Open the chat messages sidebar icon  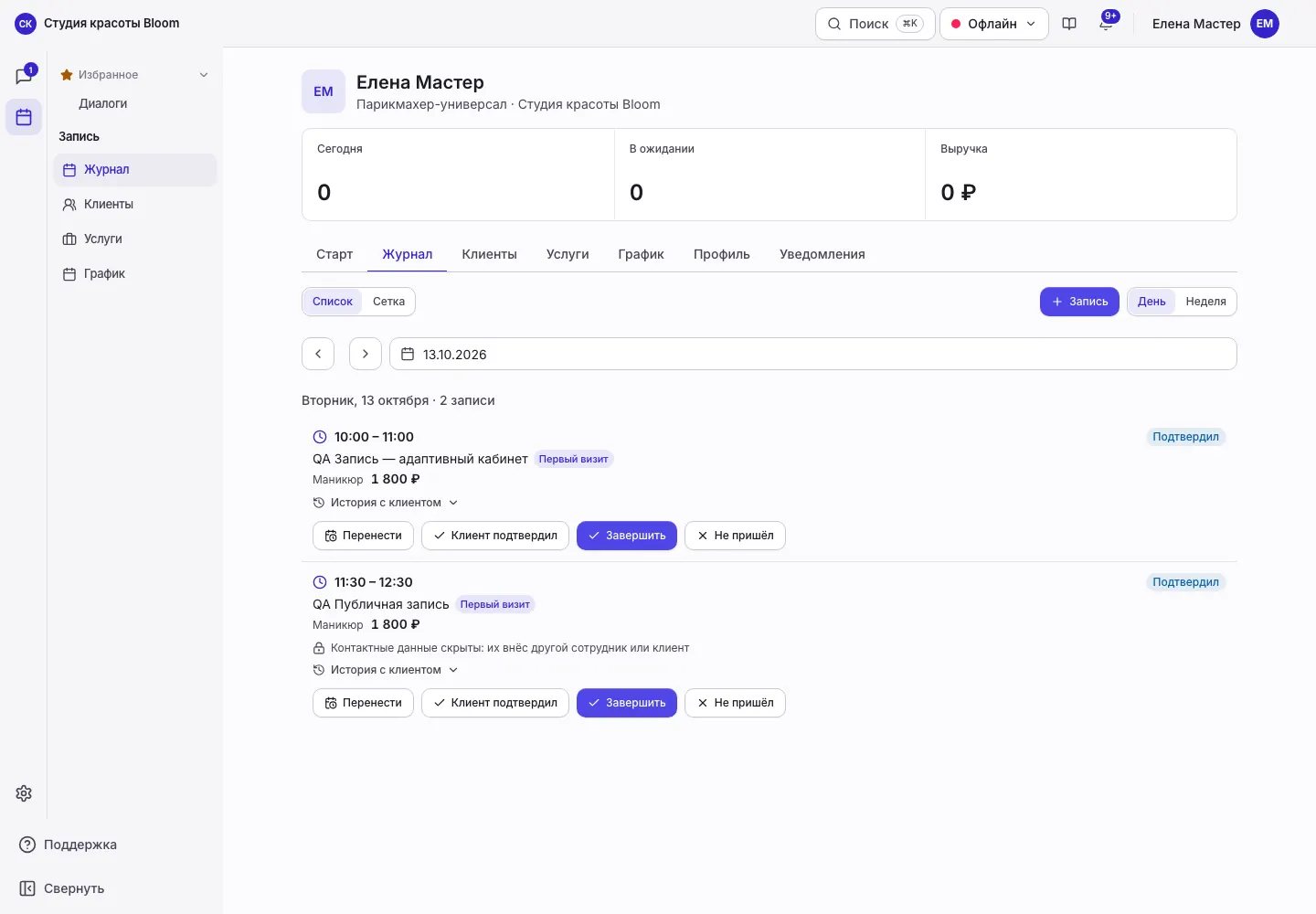(24, 76)
